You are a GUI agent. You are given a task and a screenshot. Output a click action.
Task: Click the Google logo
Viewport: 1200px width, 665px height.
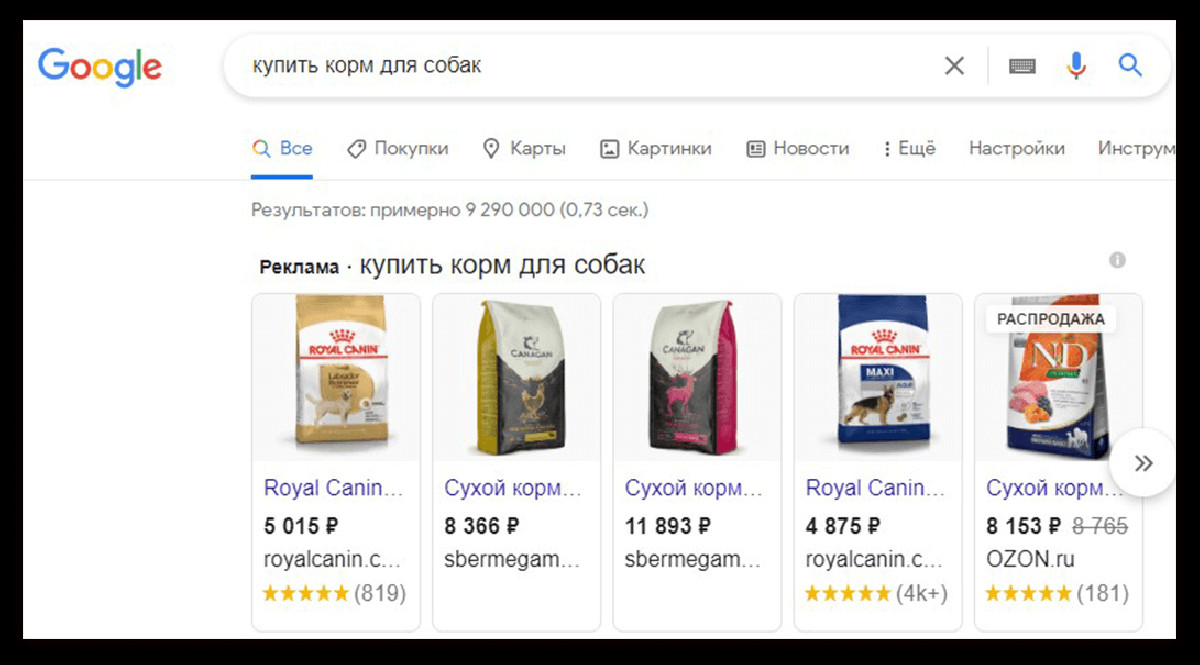click(x=100, y=67)
